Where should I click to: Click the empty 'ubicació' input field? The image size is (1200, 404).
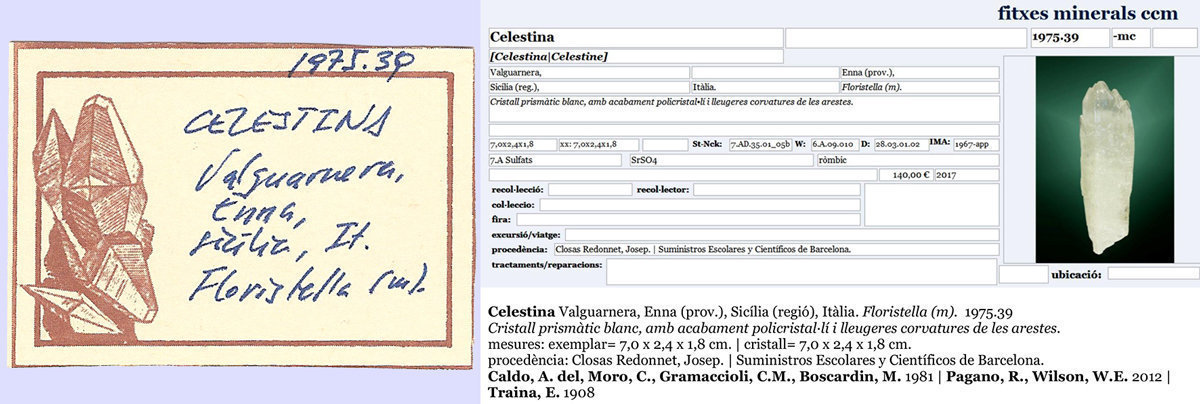[1152, 273]
